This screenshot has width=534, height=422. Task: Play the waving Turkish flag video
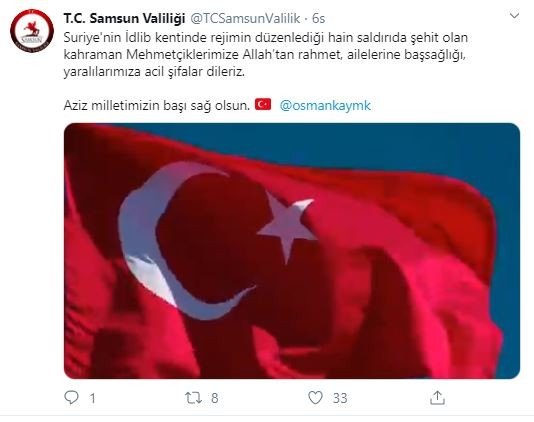click(292, 251)
